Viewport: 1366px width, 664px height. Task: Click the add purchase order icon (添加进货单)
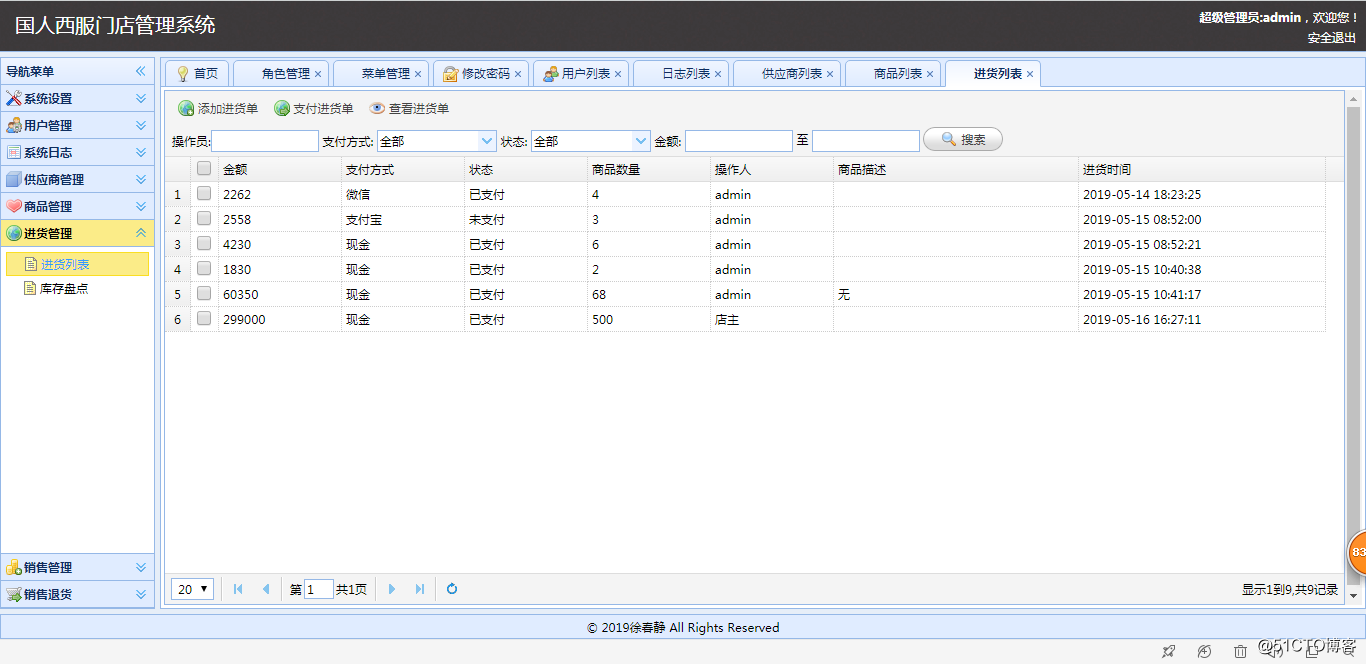click(x=186, y=109)
